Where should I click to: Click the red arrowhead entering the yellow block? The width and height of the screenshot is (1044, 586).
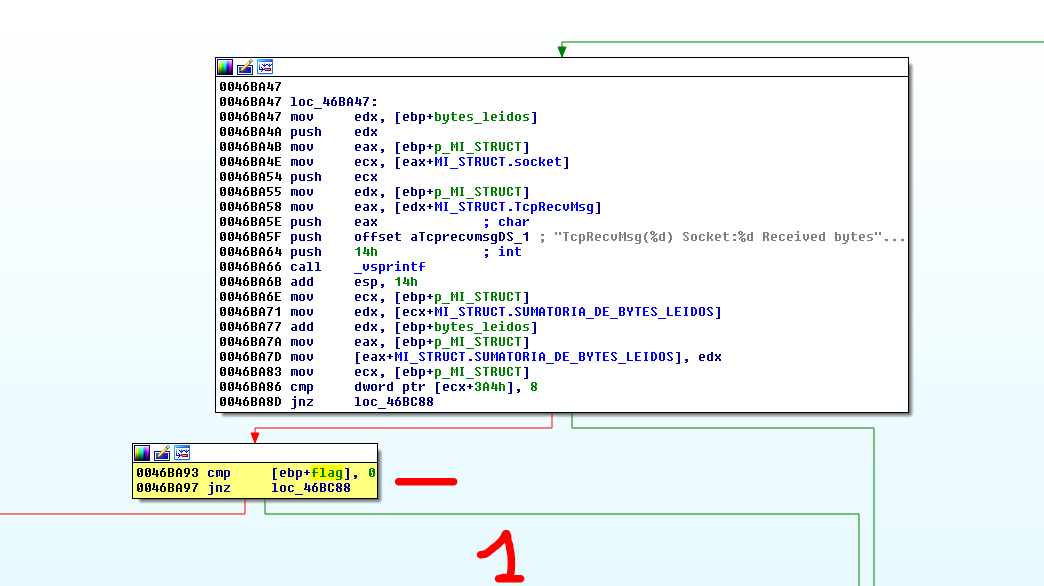coord(255,437)
